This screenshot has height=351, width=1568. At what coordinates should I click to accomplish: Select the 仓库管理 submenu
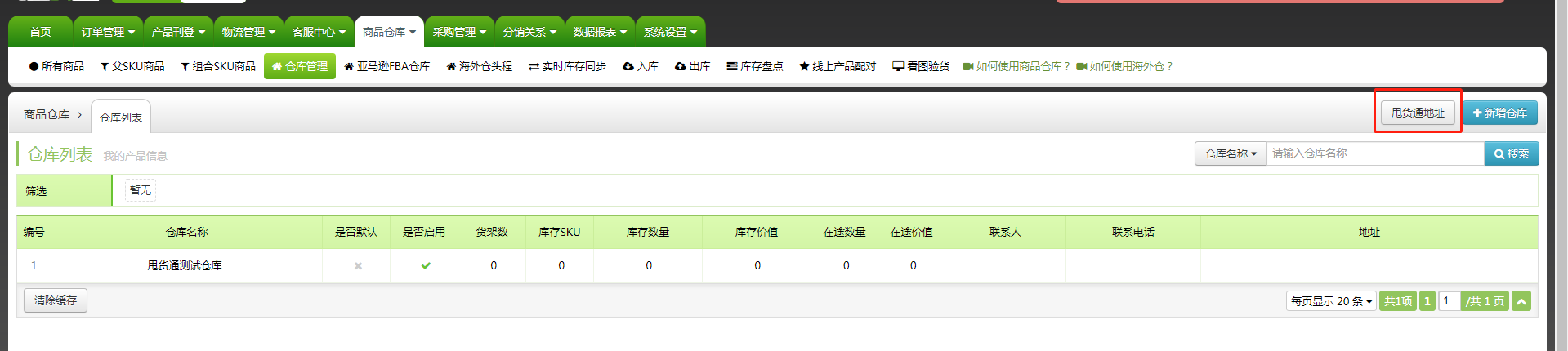pyautogui.click(x=300, y=66)
